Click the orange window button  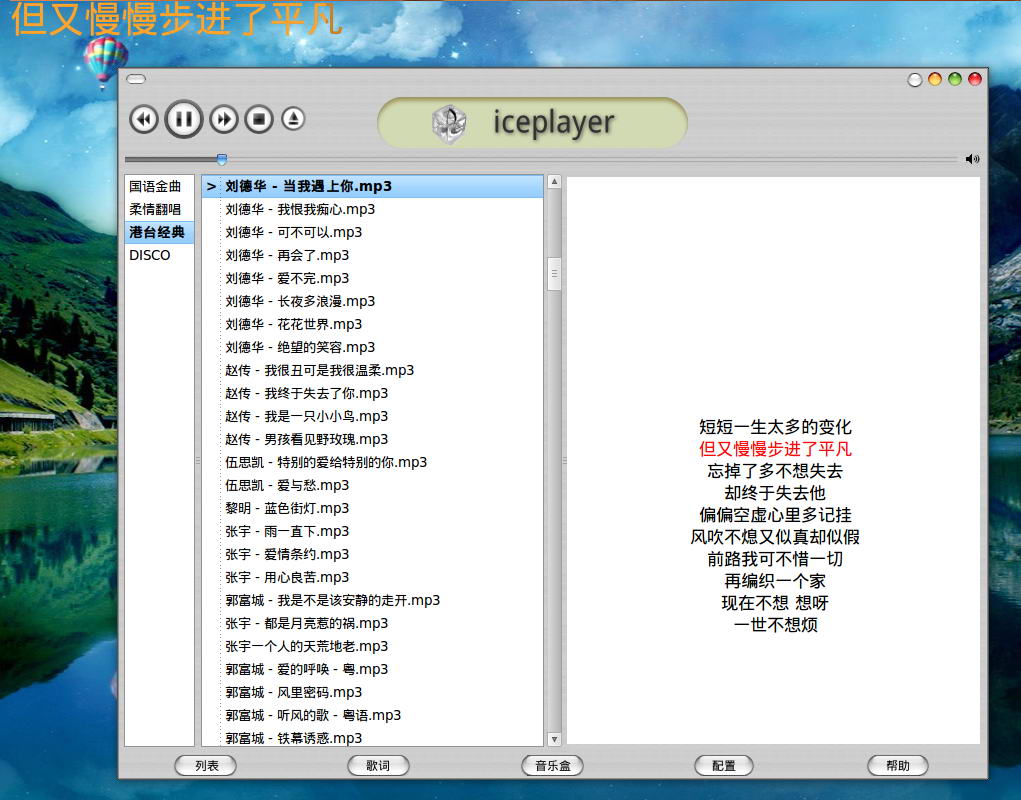(x=934, y=79)
